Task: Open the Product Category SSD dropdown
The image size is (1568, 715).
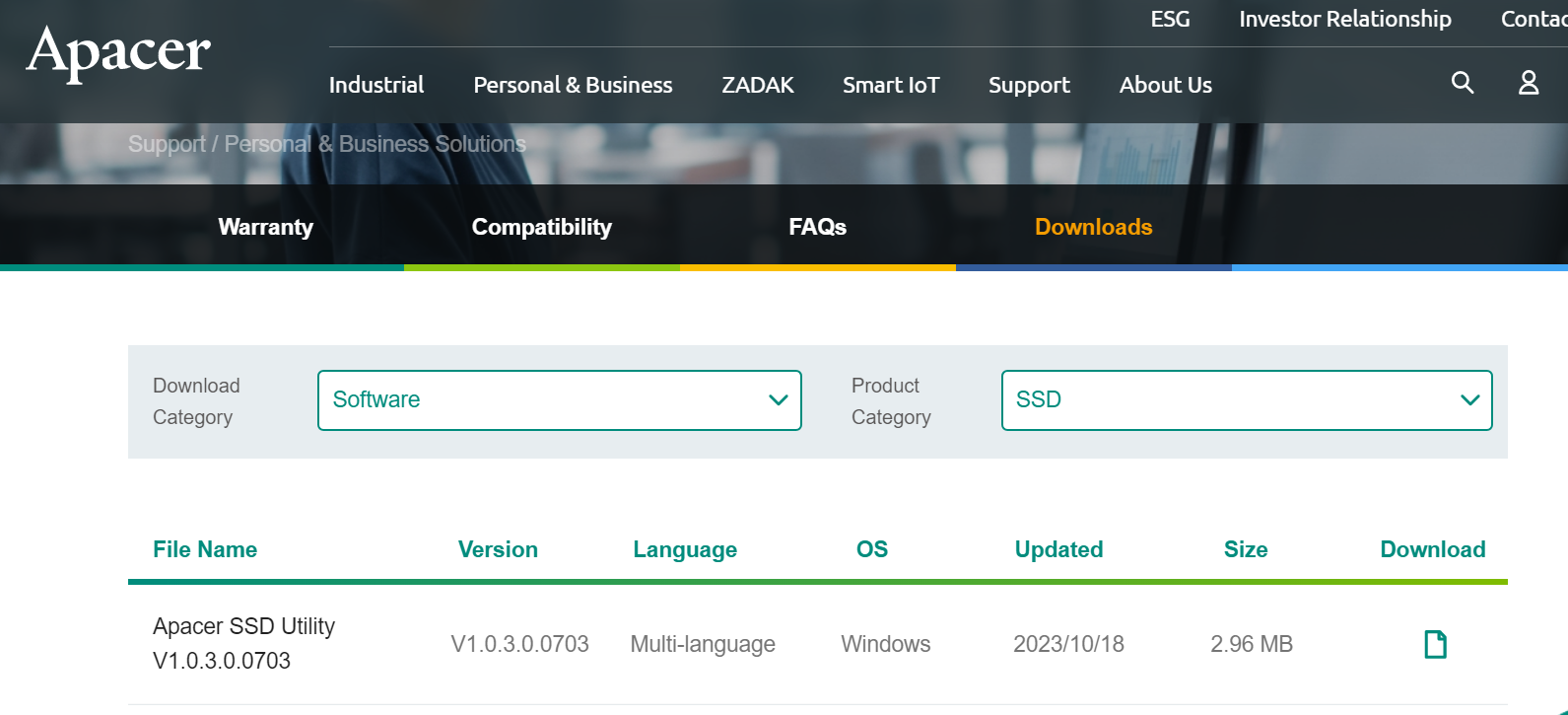Action: click(x=1246, y=400)
